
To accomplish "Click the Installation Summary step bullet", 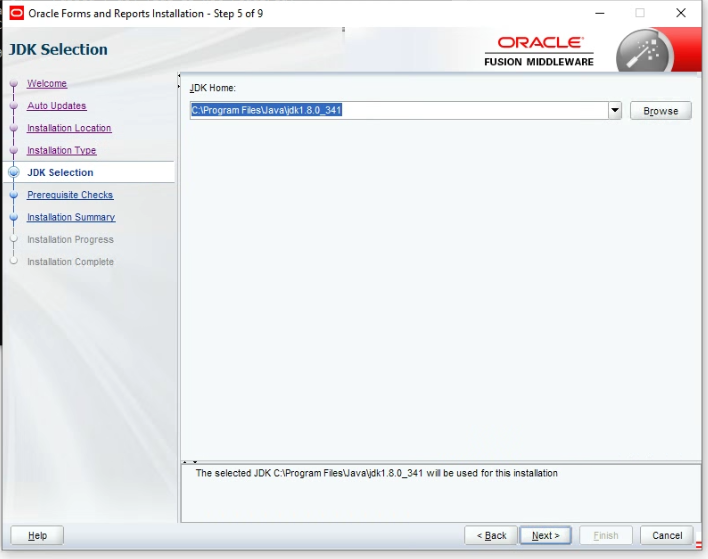I will click(x=14, y=217).
